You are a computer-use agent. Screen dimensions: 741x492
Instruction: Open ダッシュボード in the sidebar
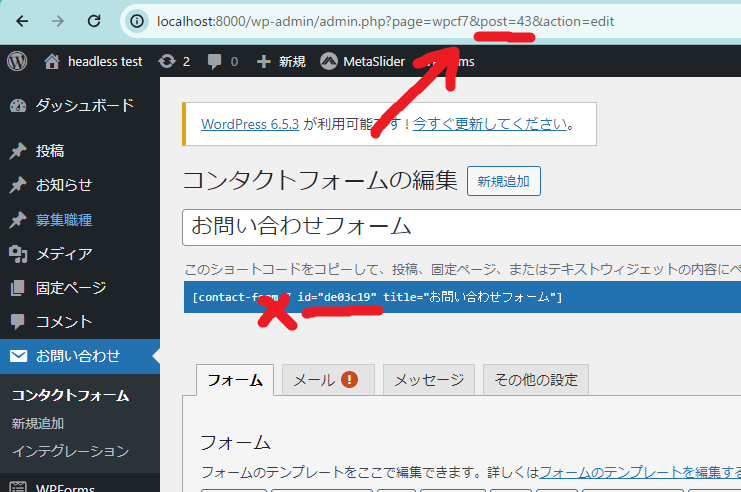85,105
